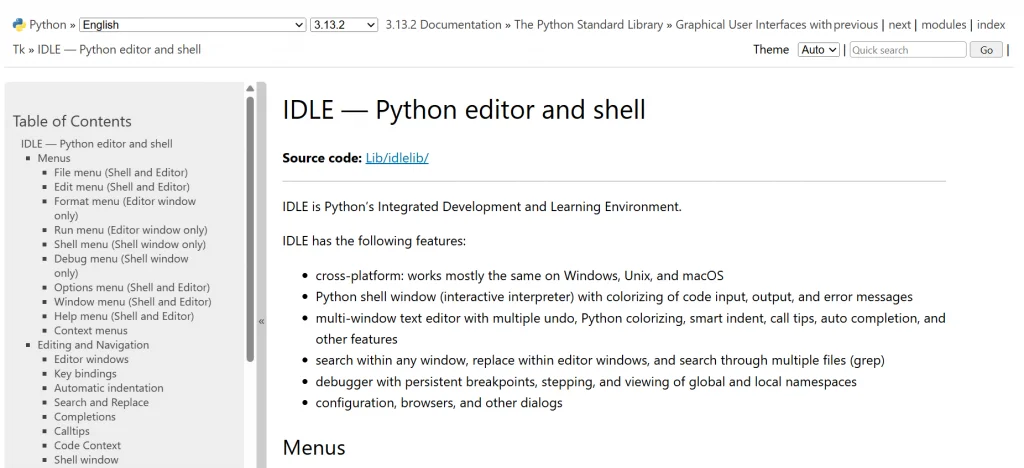Open the general index link
The image size is (1024, 468).
(991, 25)
